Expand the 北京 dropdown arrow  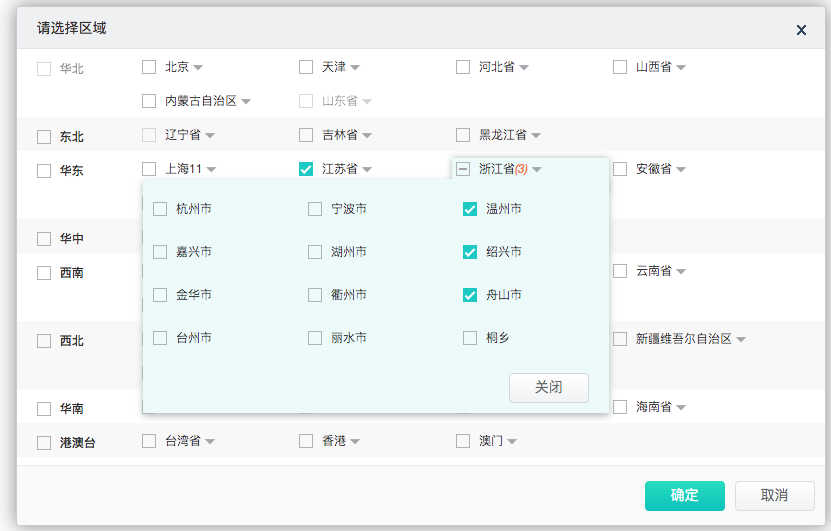(198, 68)
